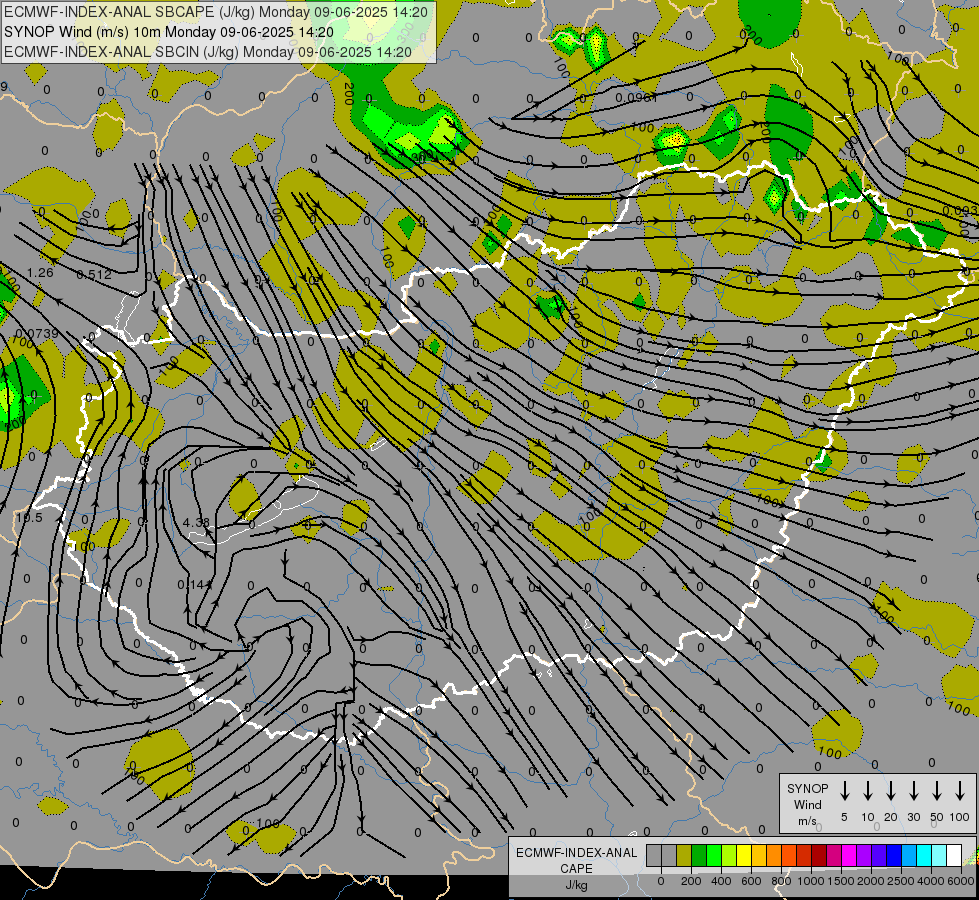The width and height of the screenshot is (979, 900).
Task: Click the 2500 tick label on CAPE scale
Action: (901, 881)
